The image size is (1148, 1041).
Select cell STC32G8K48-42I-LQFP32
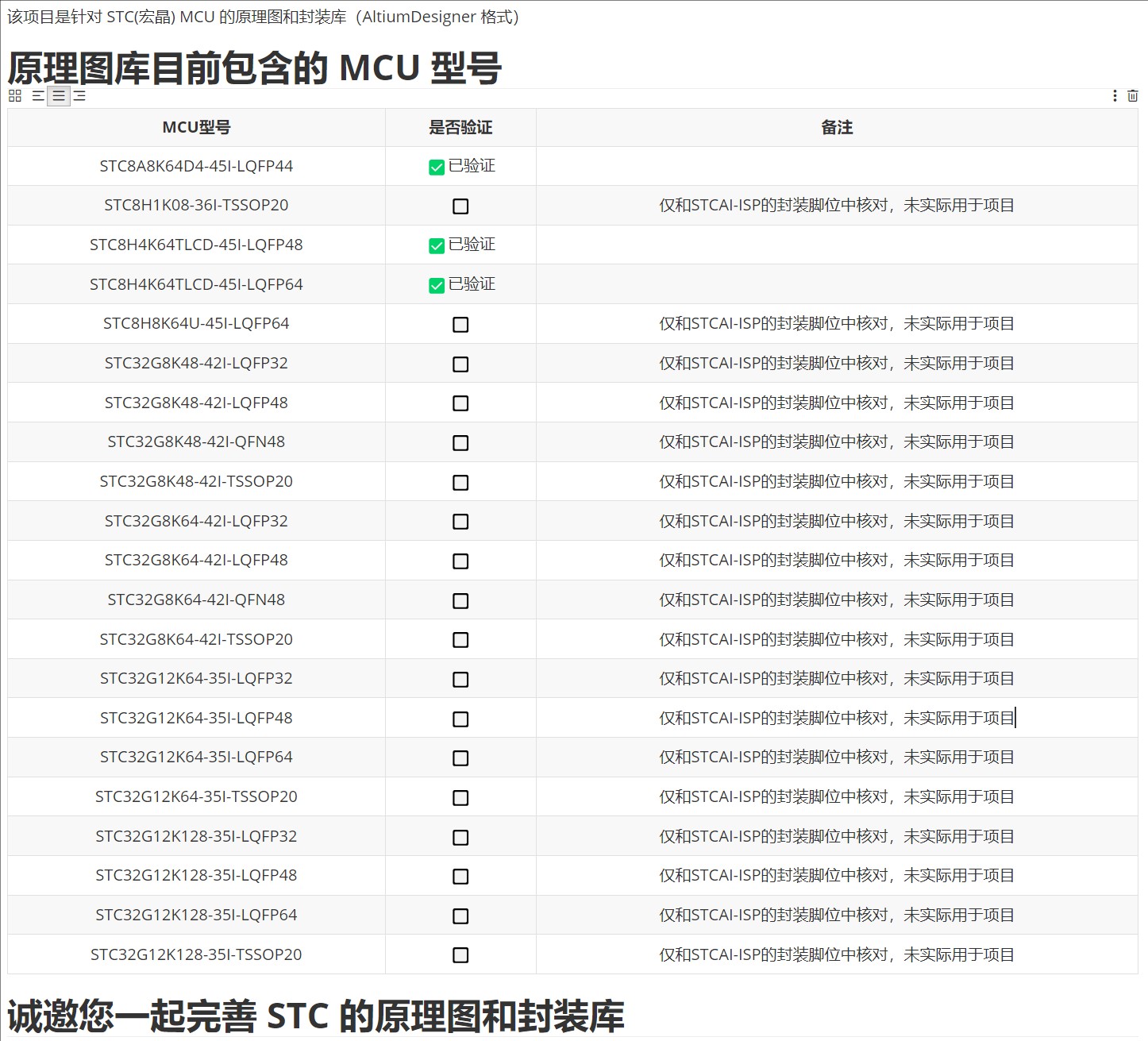click(x=196, y=363)
